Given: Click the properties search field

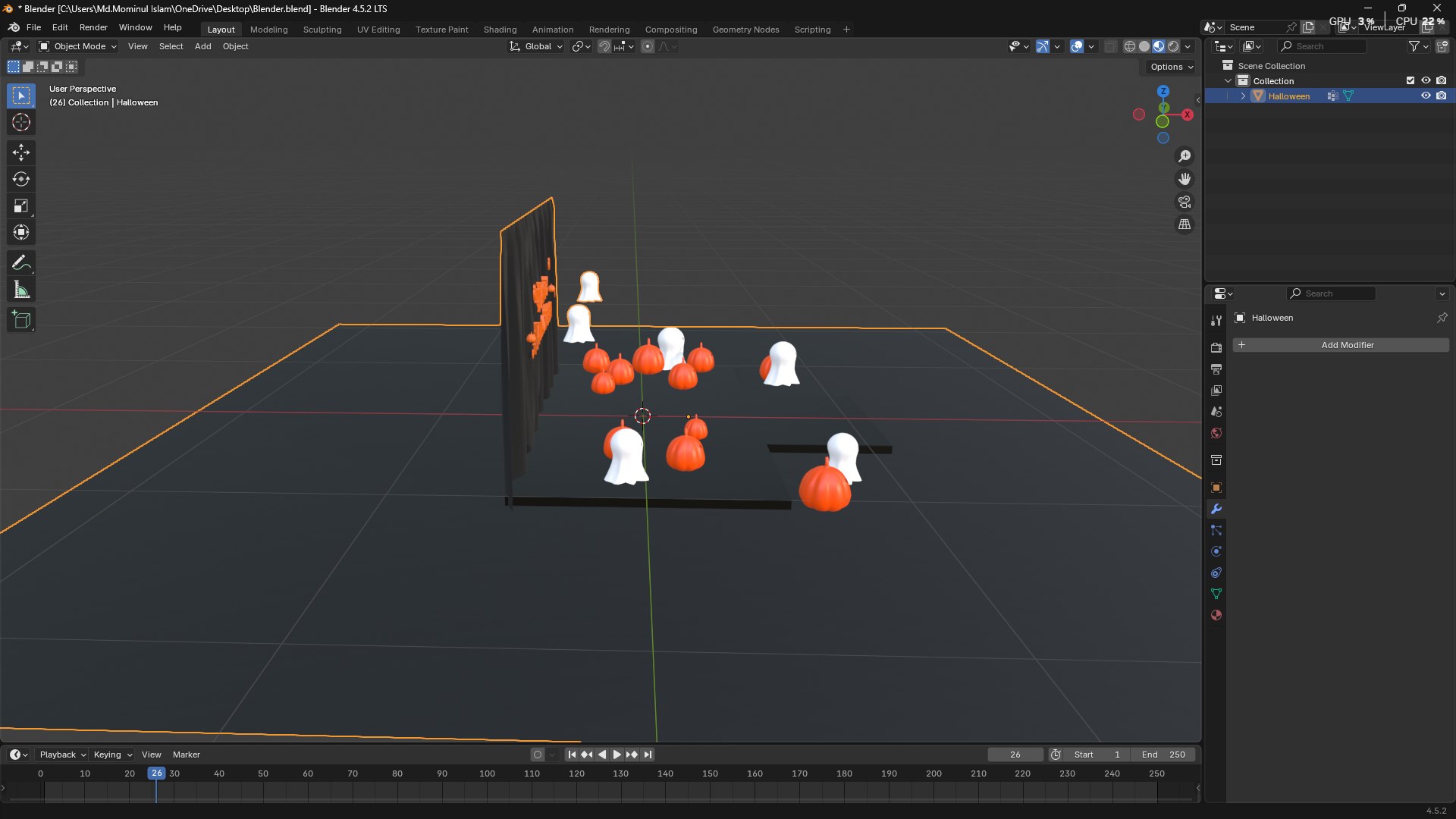Looking at the screenshot, I should [1331, 293].
